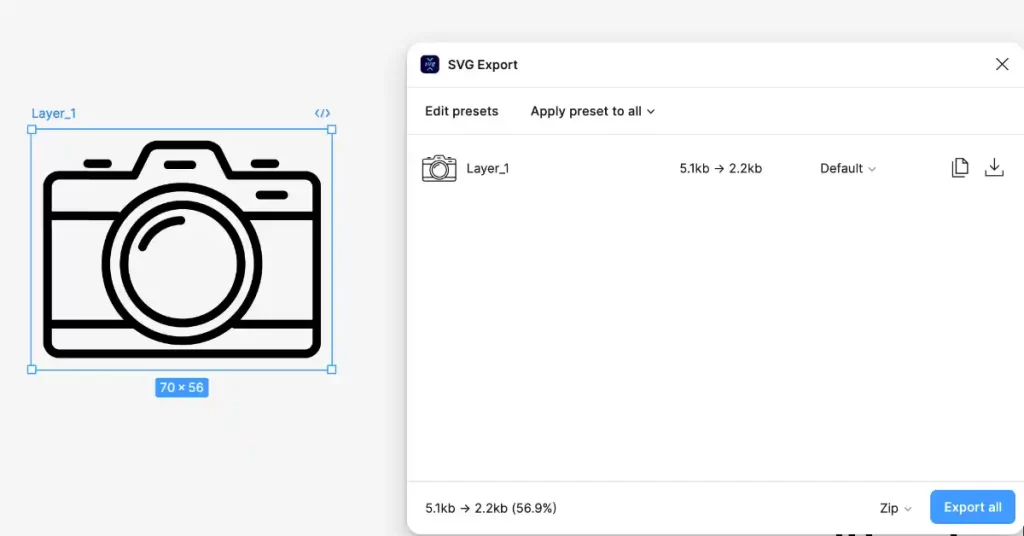This screenshot has height=536, width=1024.
Task: Click the SVG Export plugin logo icon
Action: click(430, 65)
